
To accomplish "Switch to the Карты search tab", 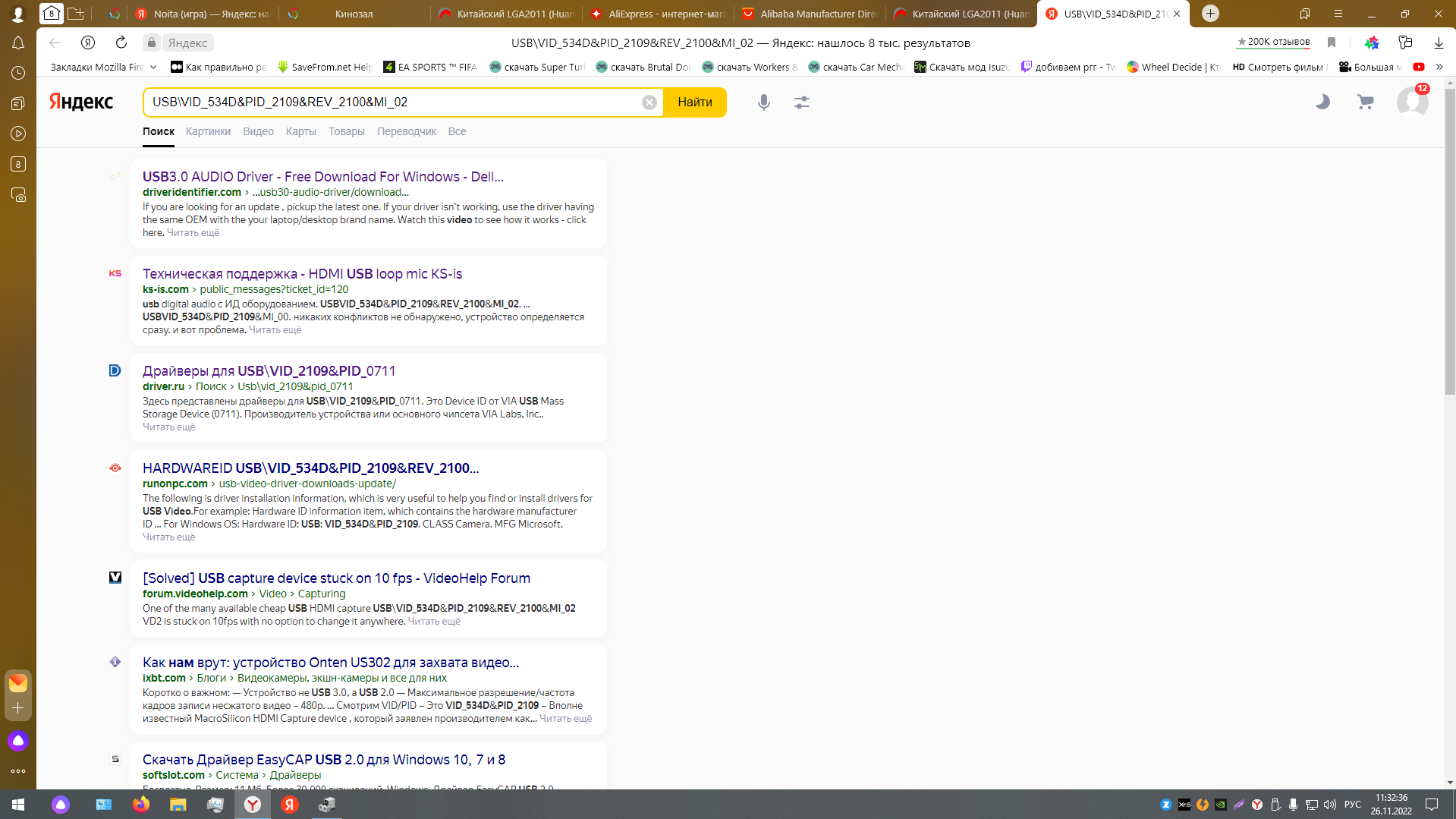I will coord(301,131).
